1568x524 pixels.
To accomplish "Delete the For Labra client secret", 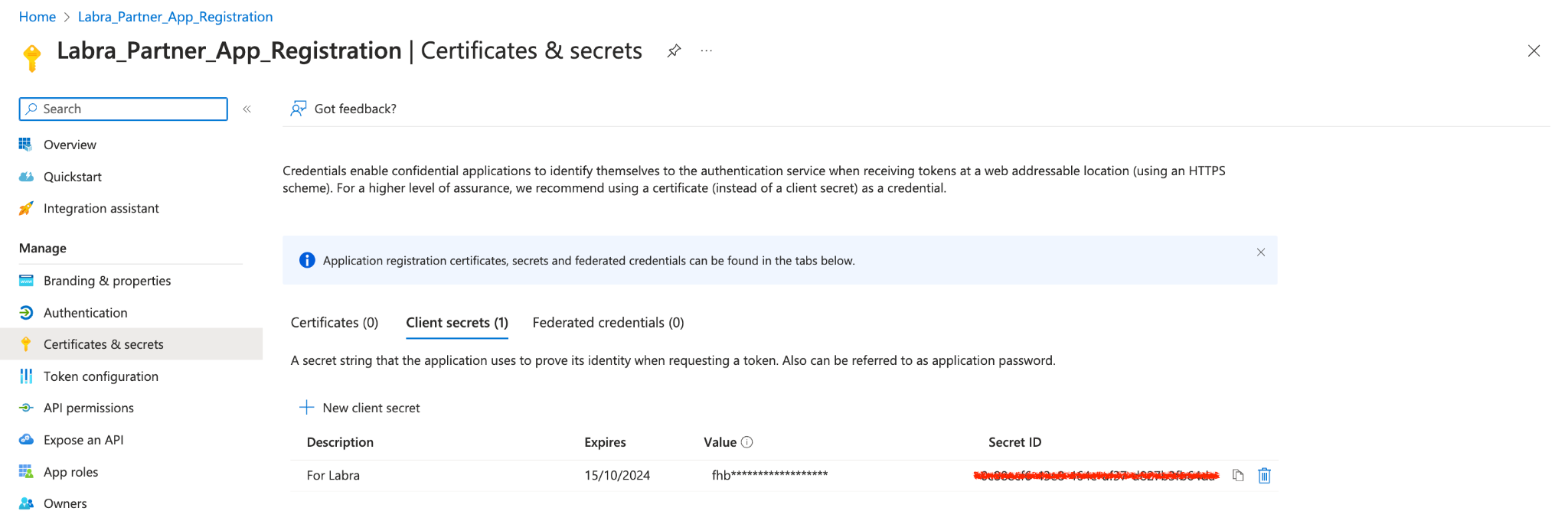I will click(1264, 475).
